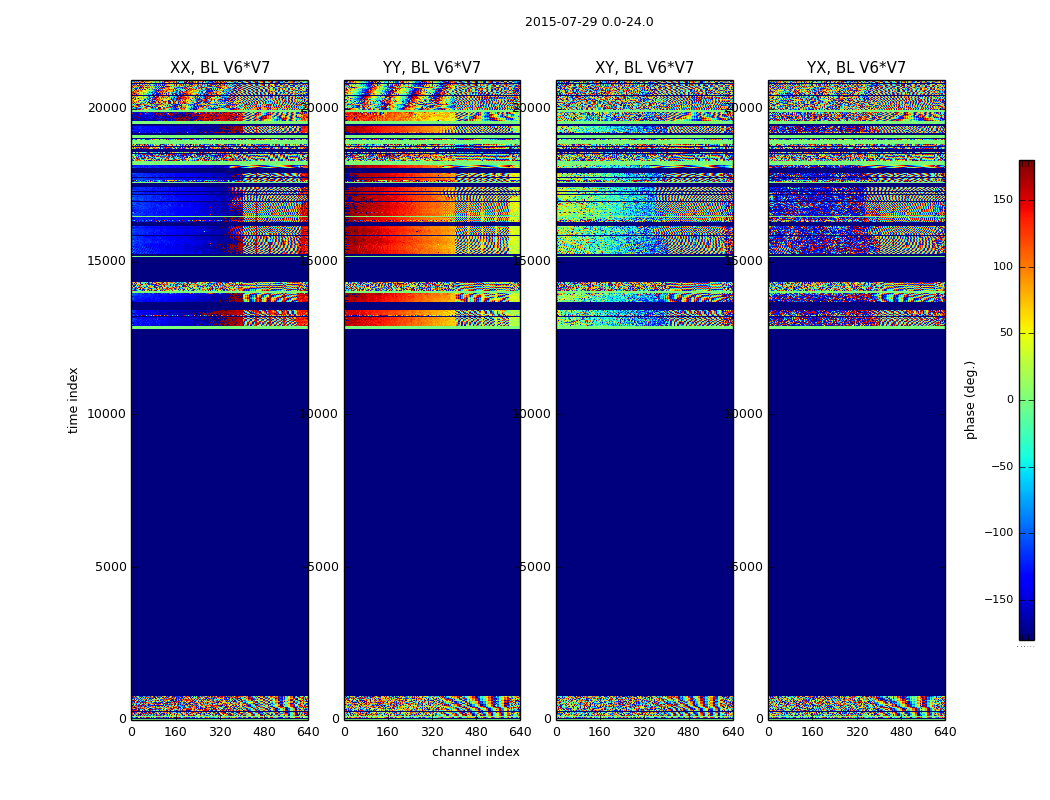Click the 0 tick label on the colorbar

coord(1009,400)
